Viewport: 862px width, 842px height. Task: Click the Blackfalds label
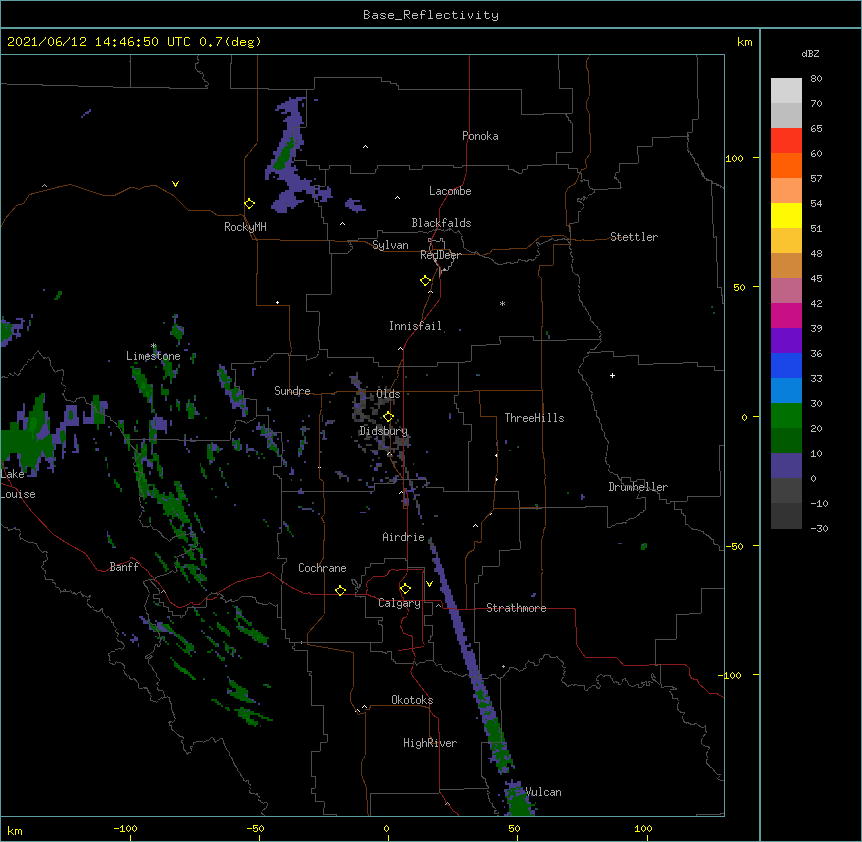pos(441,223)
